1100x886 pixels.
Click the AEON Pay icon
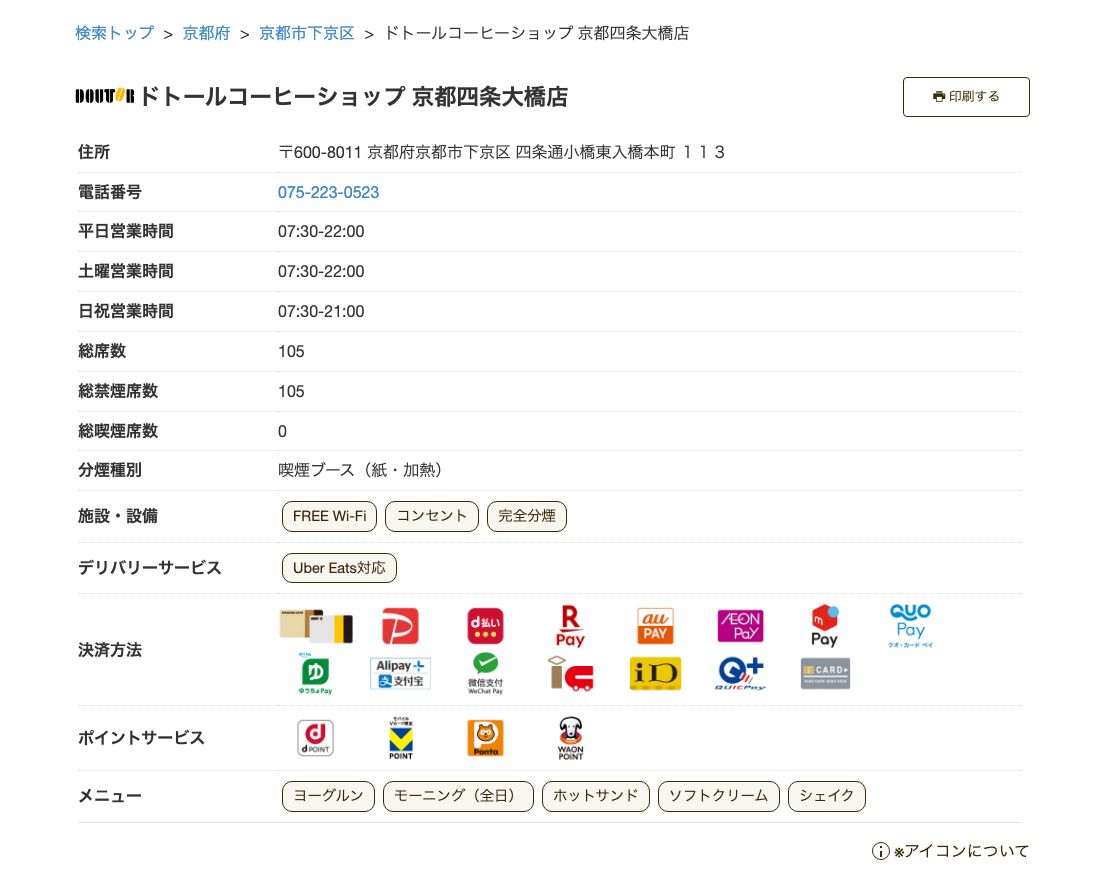(740, 626)
